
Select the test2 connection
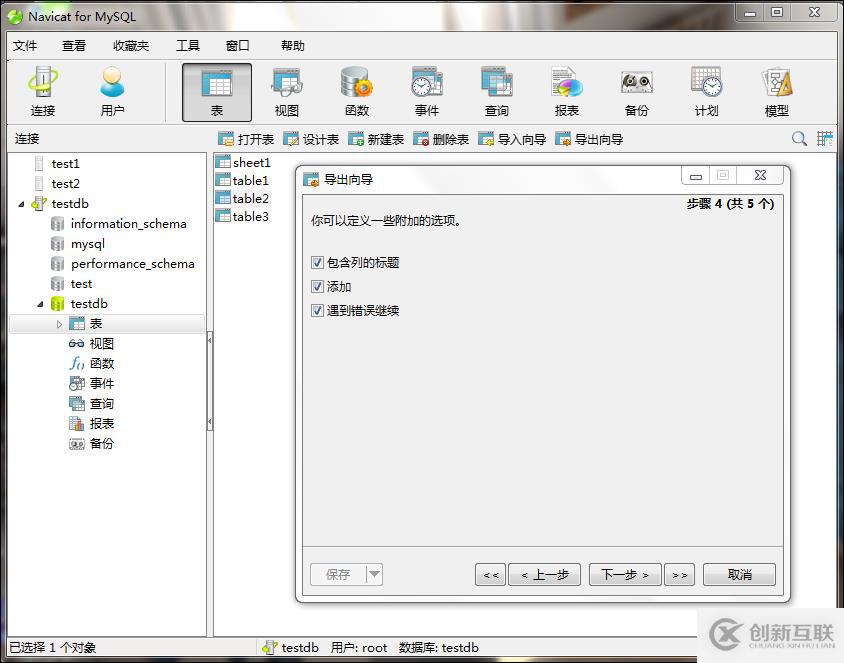tap(57, 184)
